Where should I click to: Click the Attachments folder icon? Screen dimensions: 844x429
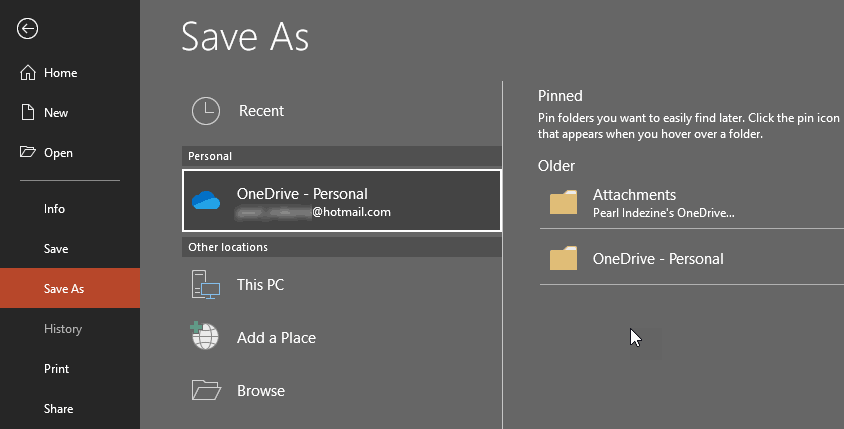pyautogui.click(x=563, y=202)
